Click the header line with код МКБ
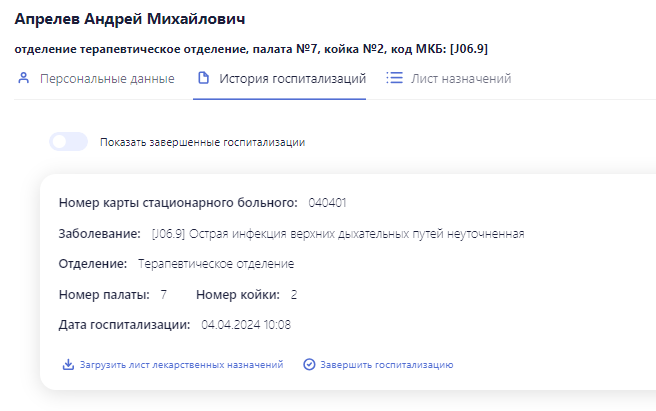The width and height of the screenshot is (656, 411). pyautogui.click(x=251, y=49)
